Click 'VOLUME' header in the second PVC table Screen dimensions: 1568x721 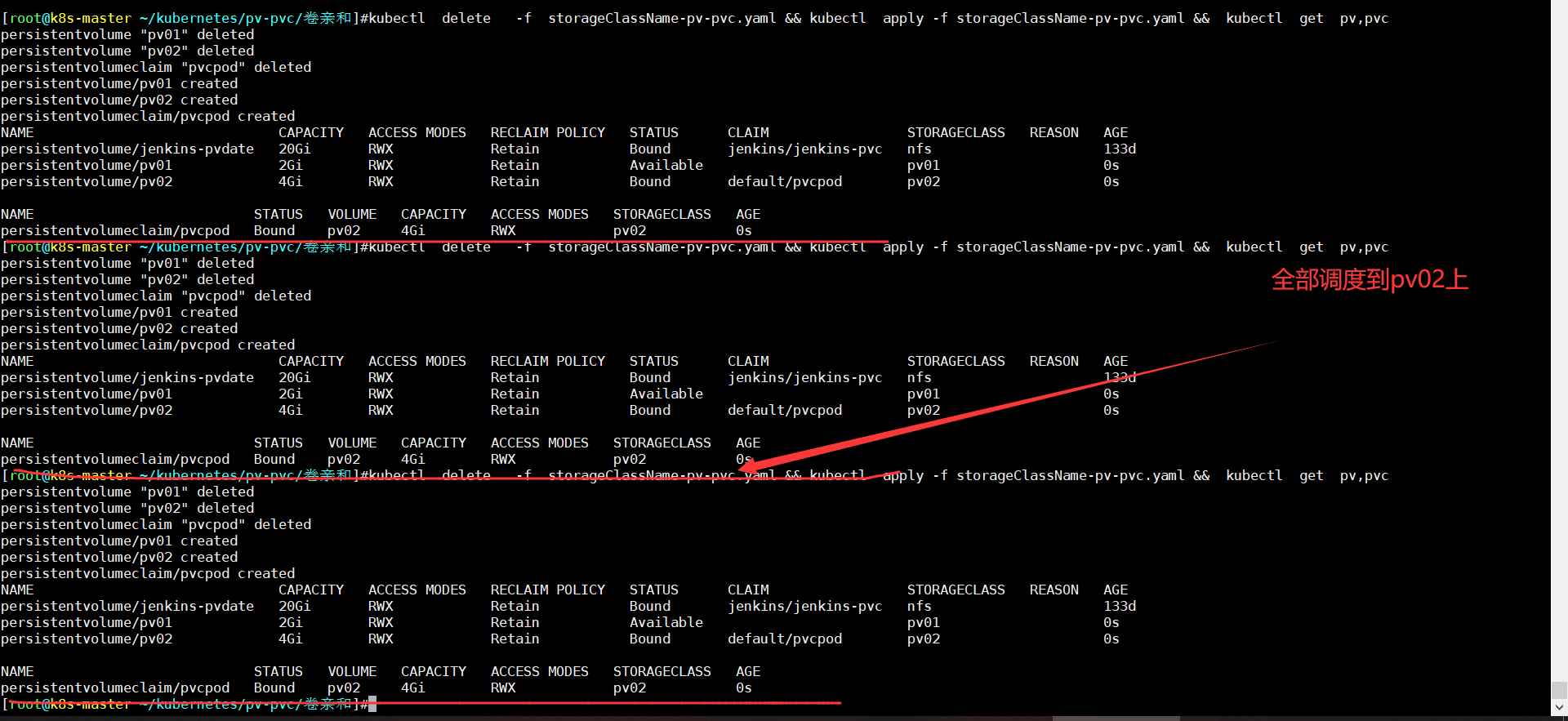point(352,443)
